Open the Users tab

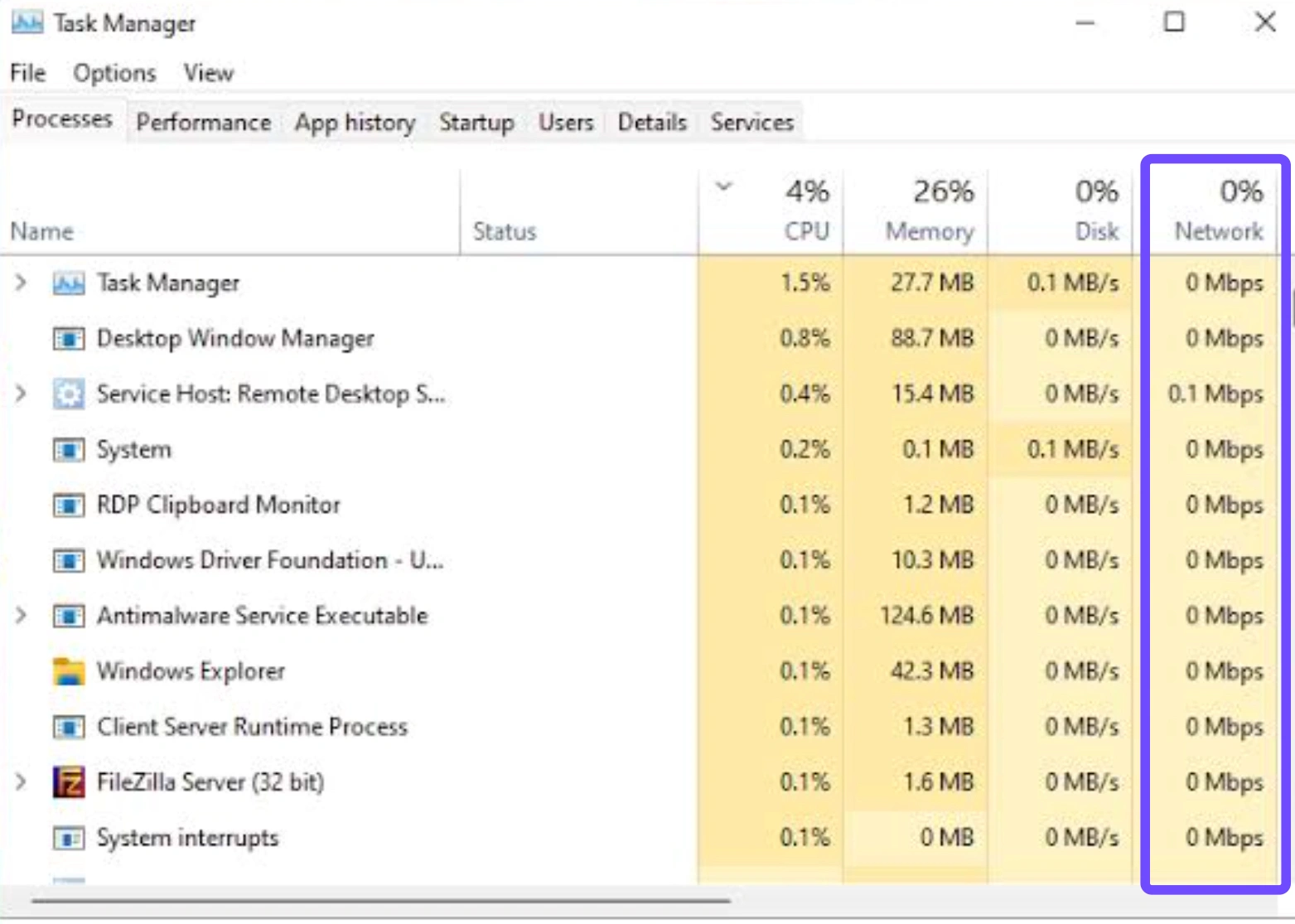566,123
